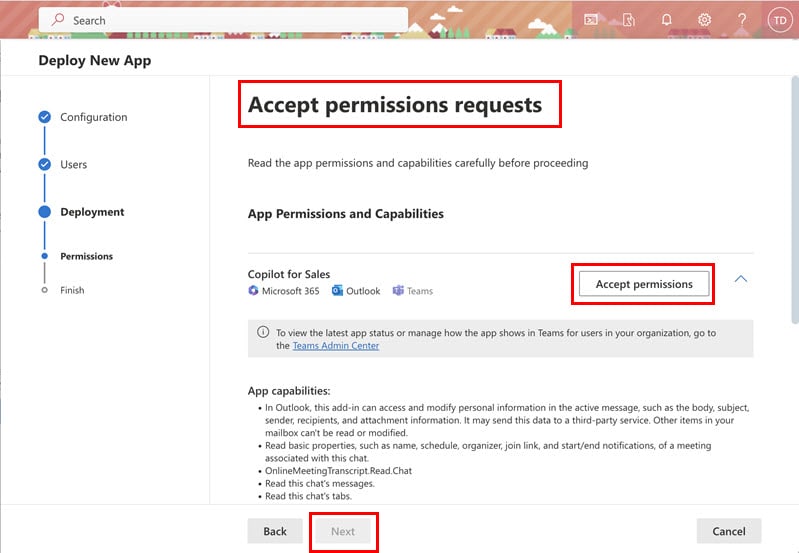Click the 'App capabilities:' heading

coord(289,391)
